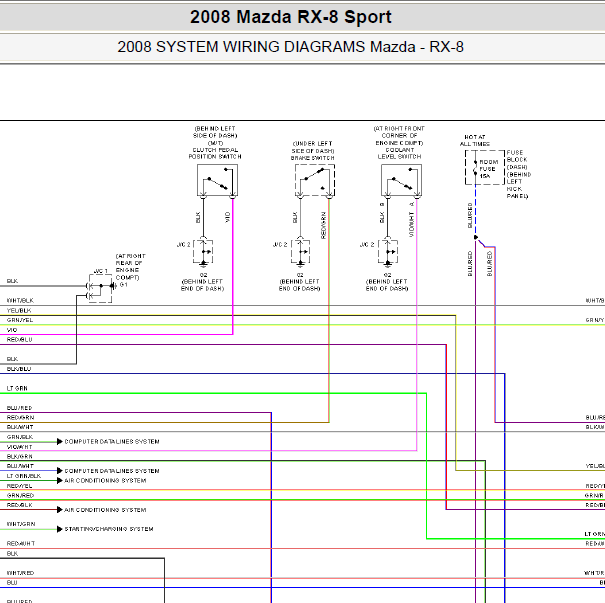605x603 pixels.
Task: Click arrow on LT GRN/BLK Air Conditioning wire
Action: pos(60,480)
